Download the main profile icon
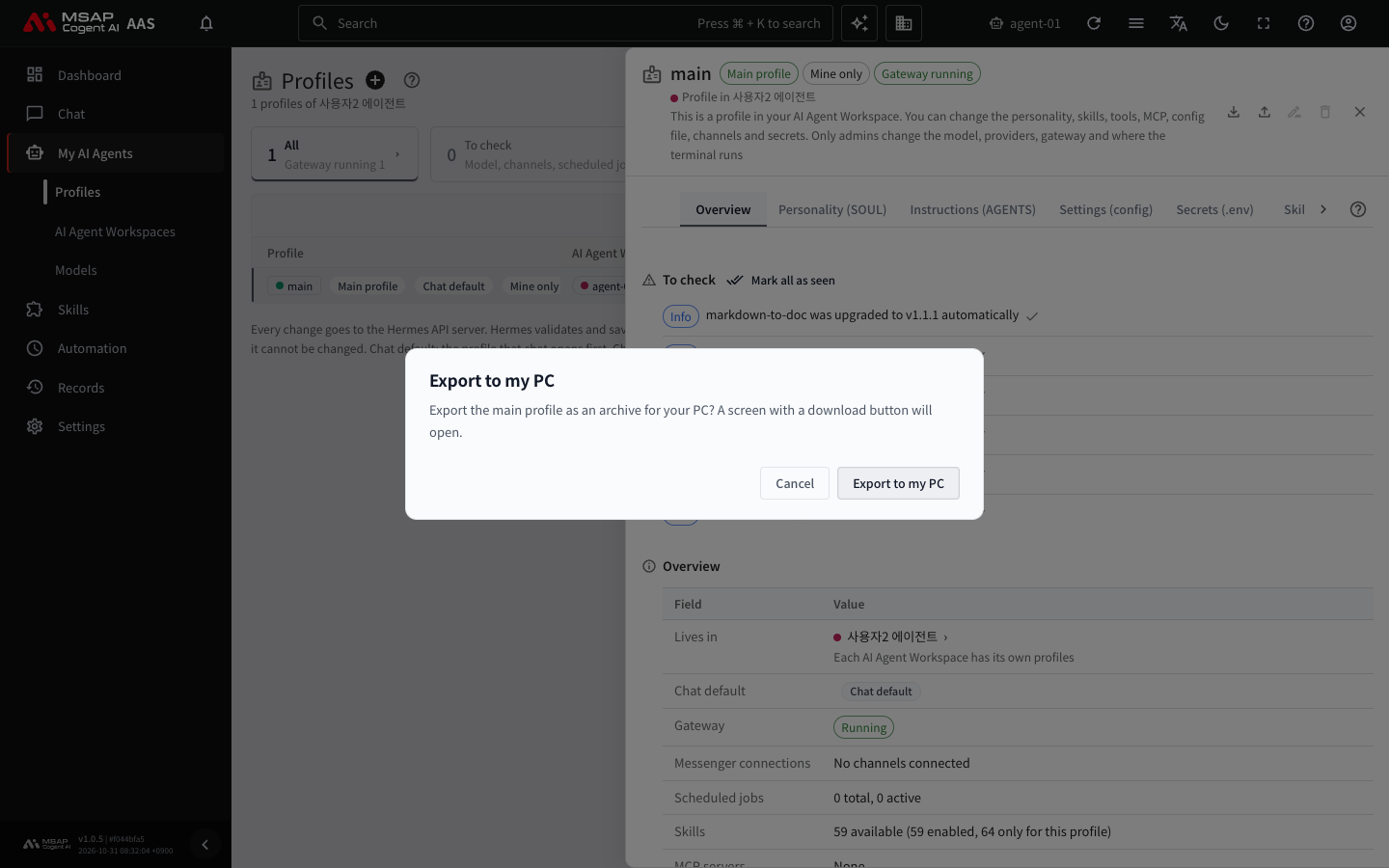 pos(1234,112)
